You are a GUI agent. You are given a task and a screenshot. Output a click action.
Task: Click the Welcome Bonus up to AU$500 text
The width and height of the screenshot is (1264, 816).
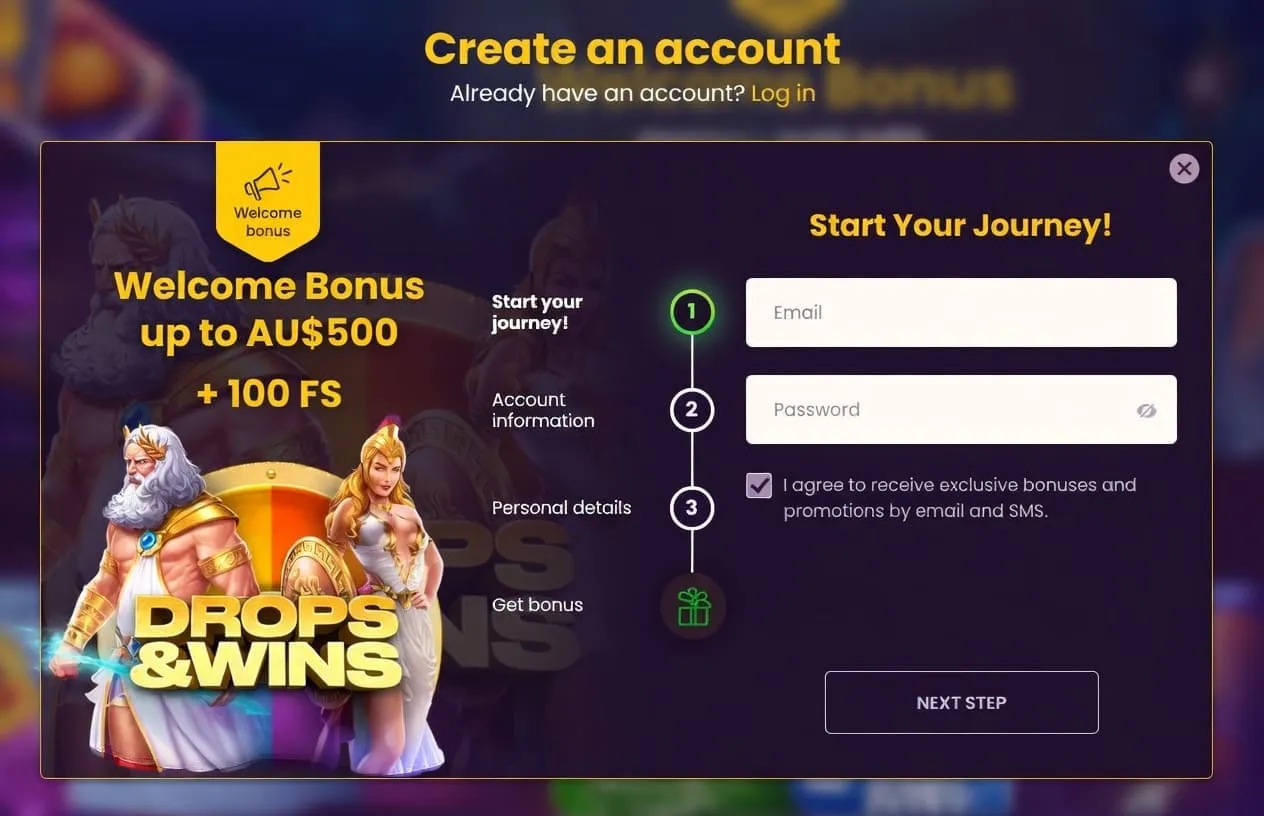pyautogui.click(x=269, y=309)
